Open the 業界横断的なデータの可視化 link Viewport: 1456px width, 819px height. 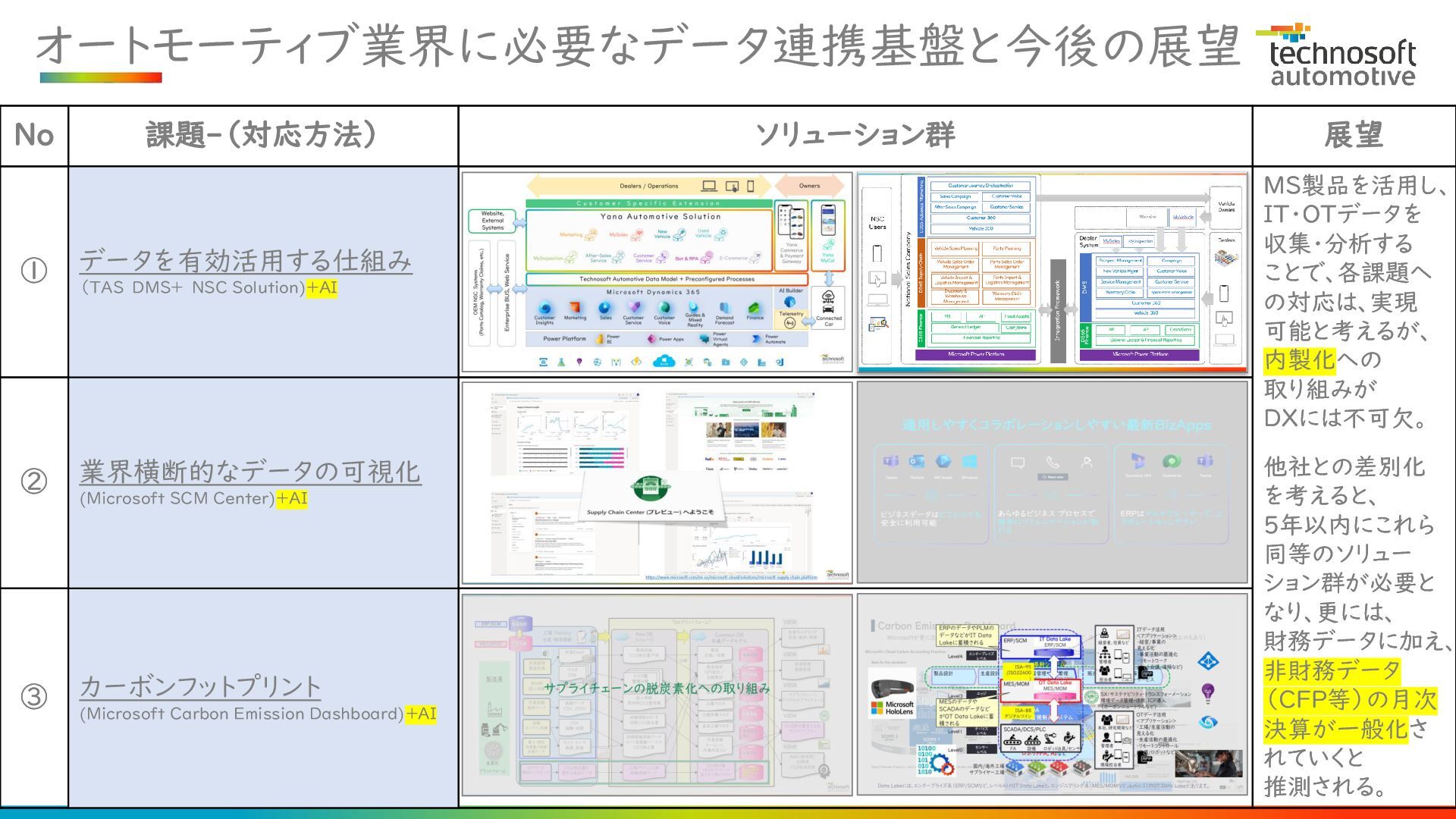(x=250, y=471)
